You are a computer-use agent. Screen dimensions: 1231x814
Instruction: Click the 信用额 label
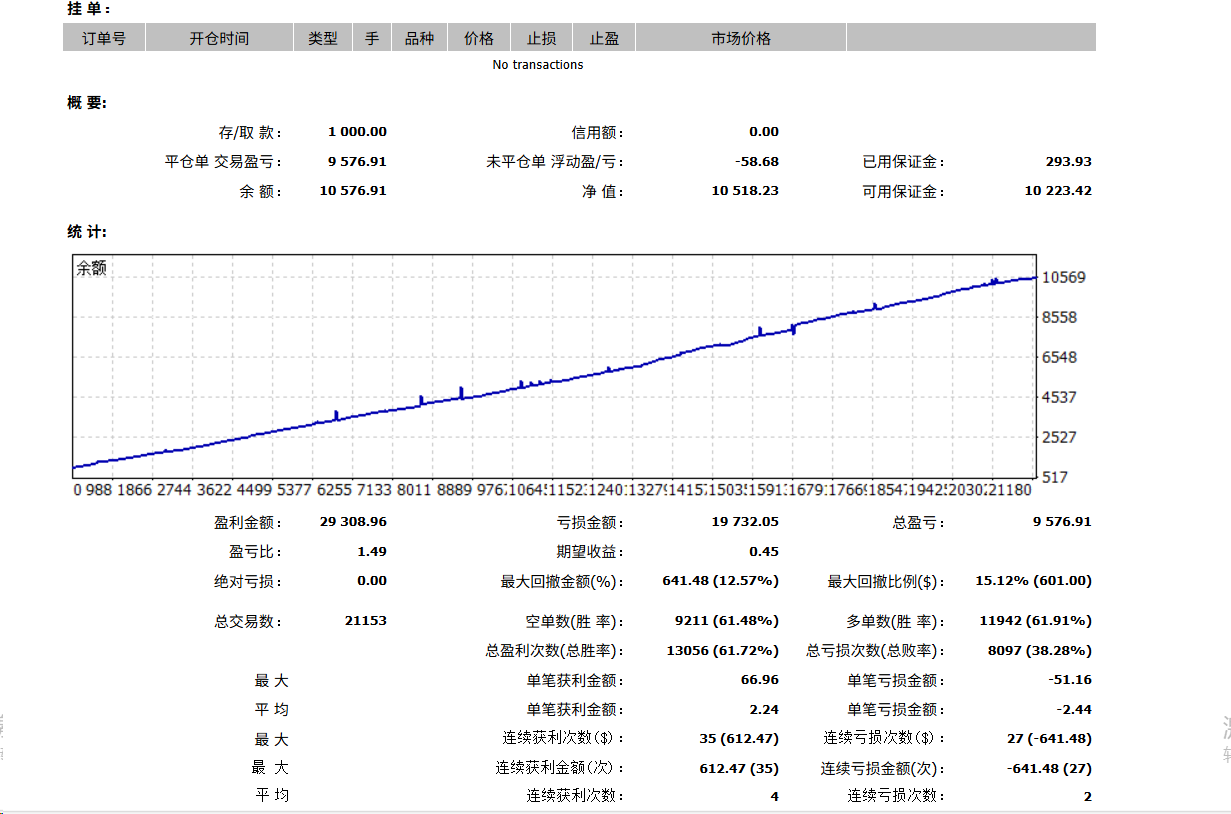(597, 132)
